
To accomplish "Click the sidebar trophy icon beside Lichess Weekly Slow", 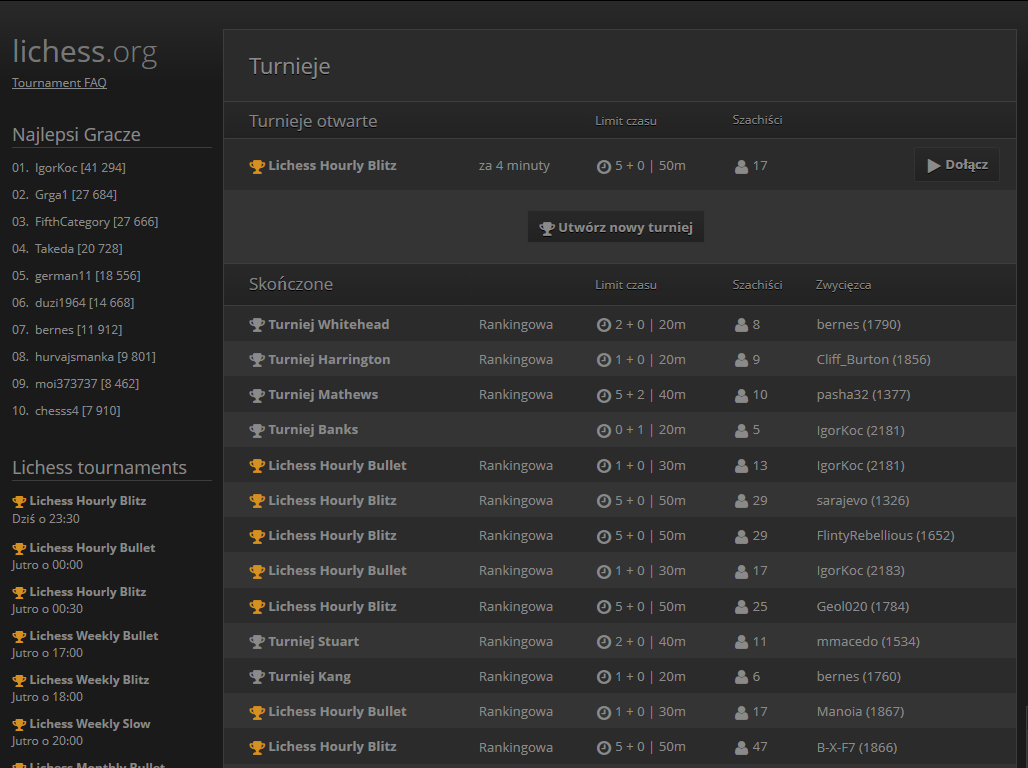I will [19, 724].
